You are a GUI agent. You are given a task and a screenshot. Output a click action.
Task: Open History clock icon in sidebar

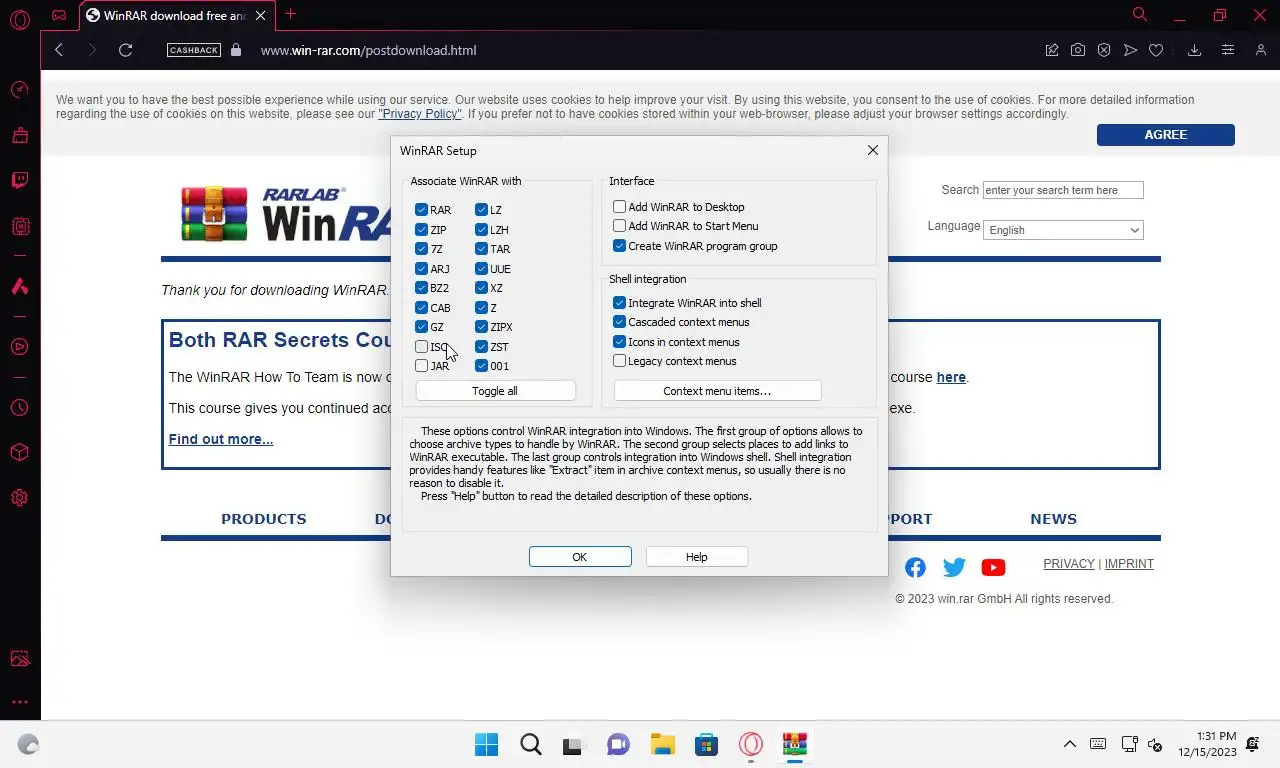pos(20,408)
